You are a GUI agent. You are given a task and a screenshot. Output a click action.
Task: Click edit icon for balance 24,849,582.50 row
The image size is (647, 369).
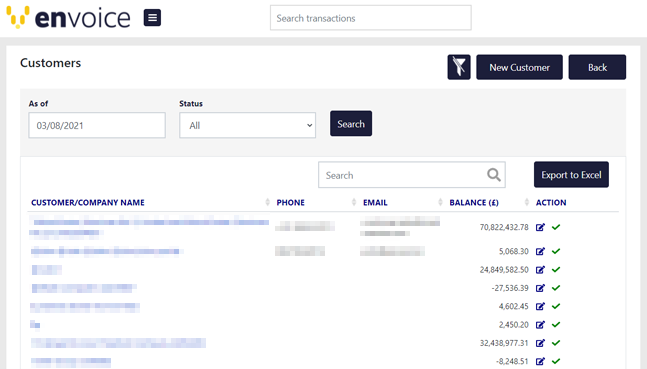pos(540,270)
